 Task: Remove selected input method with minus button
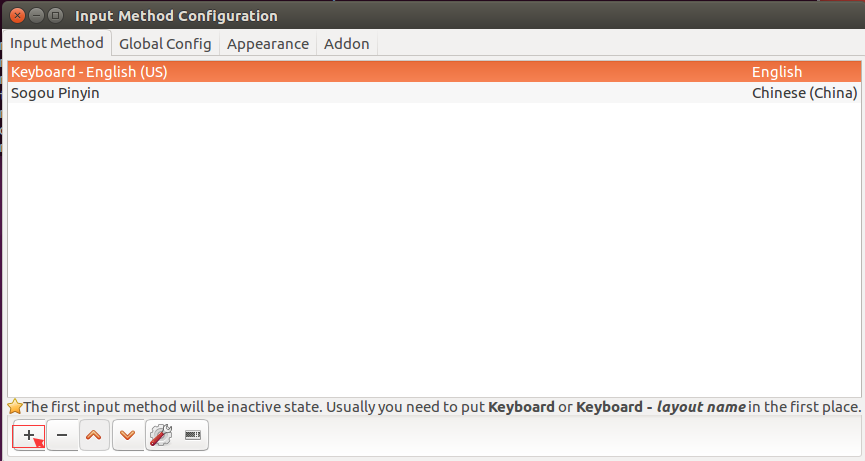(62, 435)
